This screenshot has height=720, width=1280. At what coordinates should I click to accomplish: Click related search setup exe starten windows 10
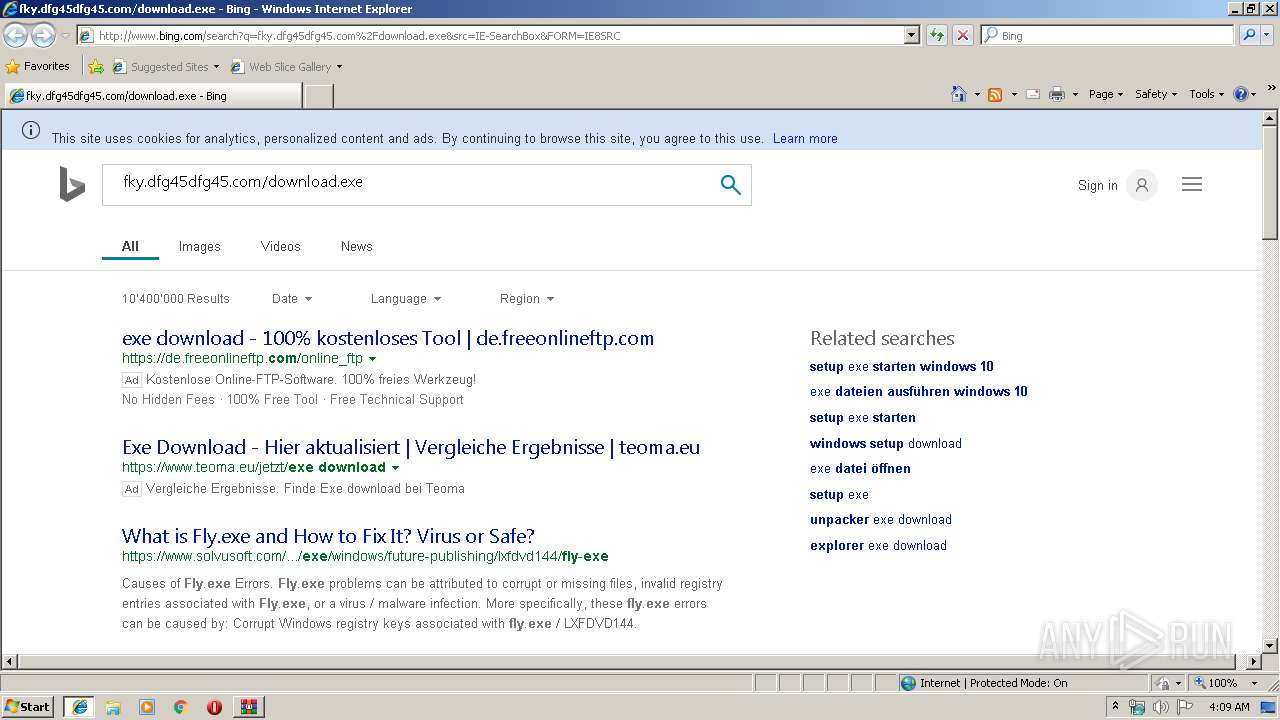point(902,366)
